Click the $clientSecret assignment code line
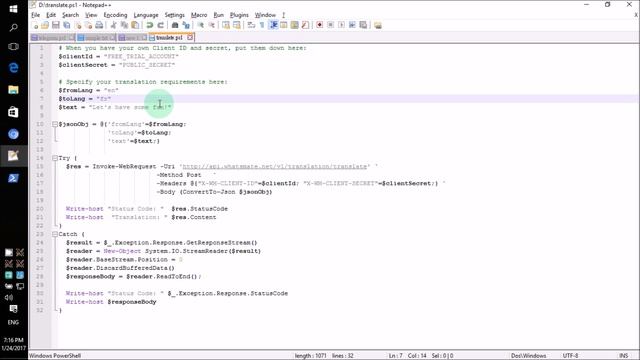Image resolution: width=640 pixels, height=360 pixels. (x=117, y=65)
